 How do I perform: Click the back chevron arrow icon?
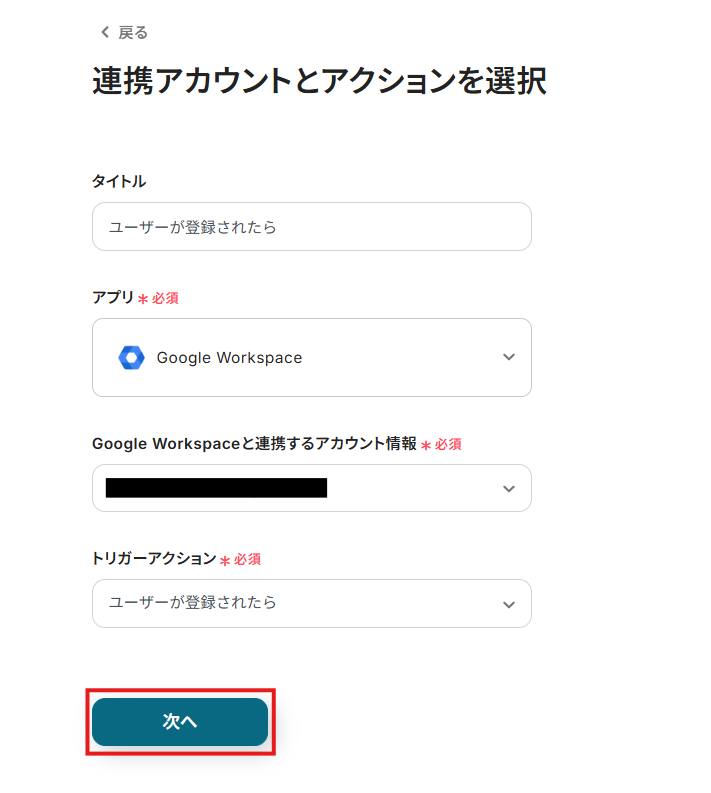coord(105,33)
